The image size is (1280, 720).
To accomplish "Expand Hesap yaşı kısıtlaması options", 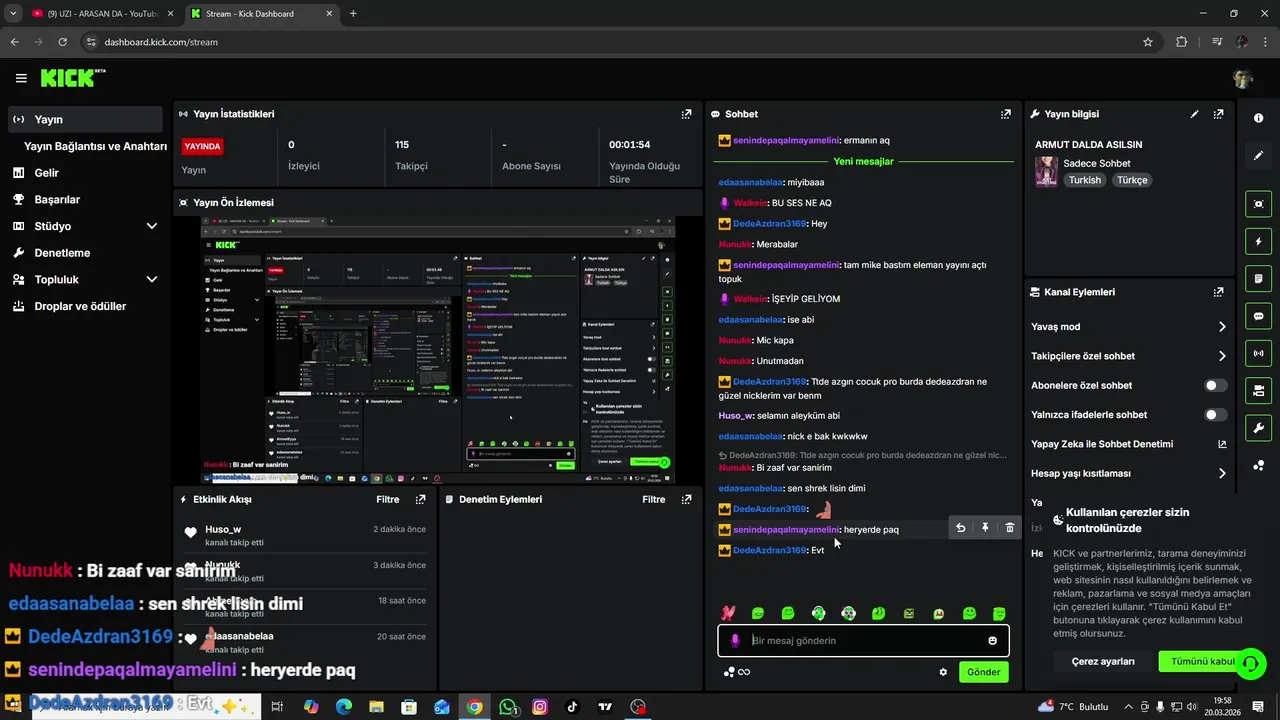I will click(x=1222, y=473).
